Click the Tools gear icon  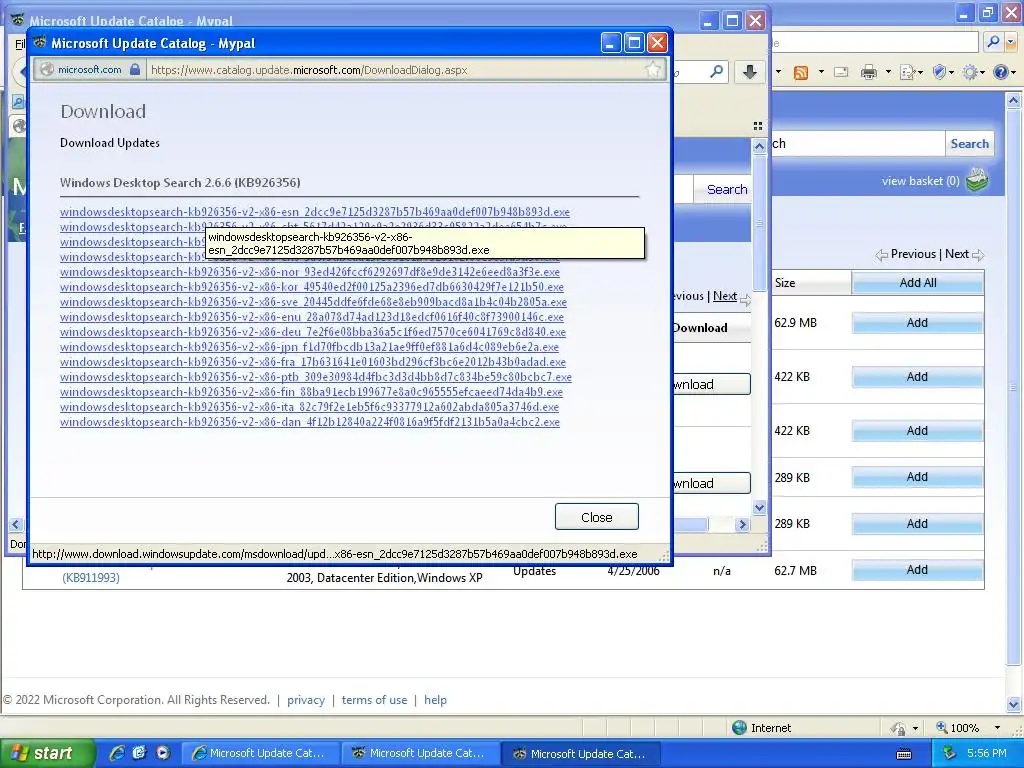[970, 72]
